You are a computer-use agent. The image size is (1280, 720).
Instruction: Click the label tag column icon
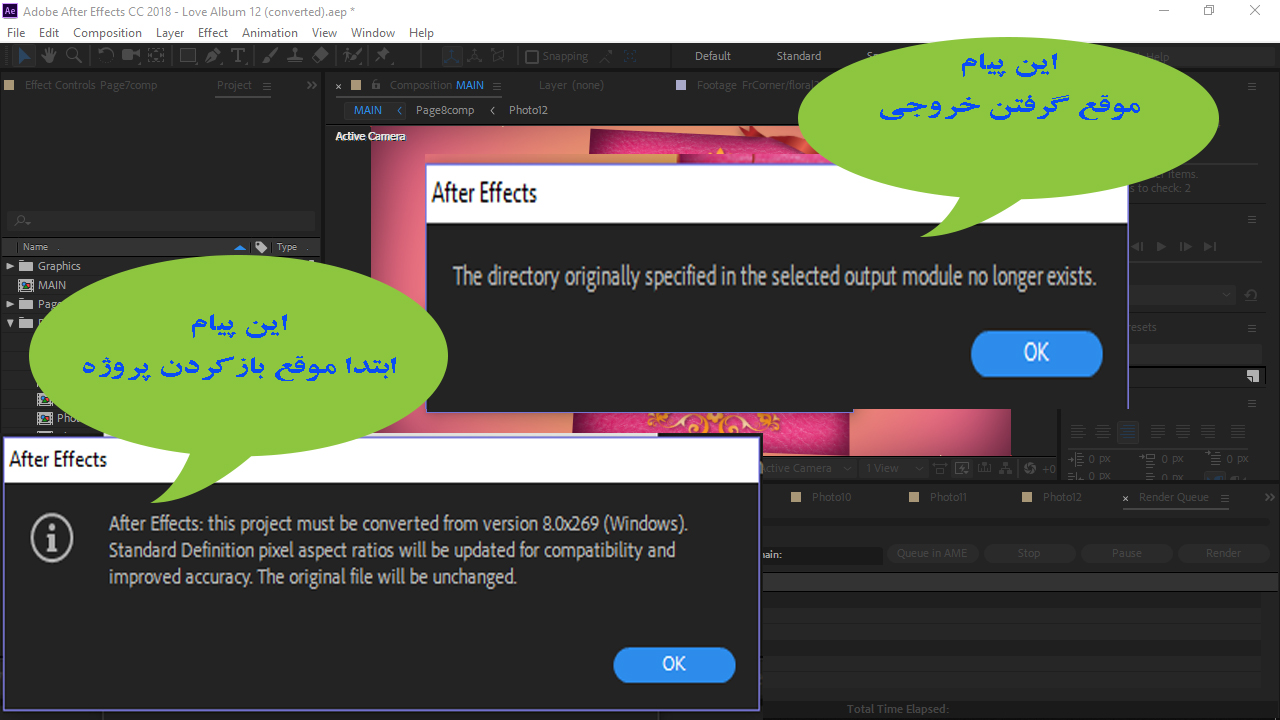pos(261,247)
